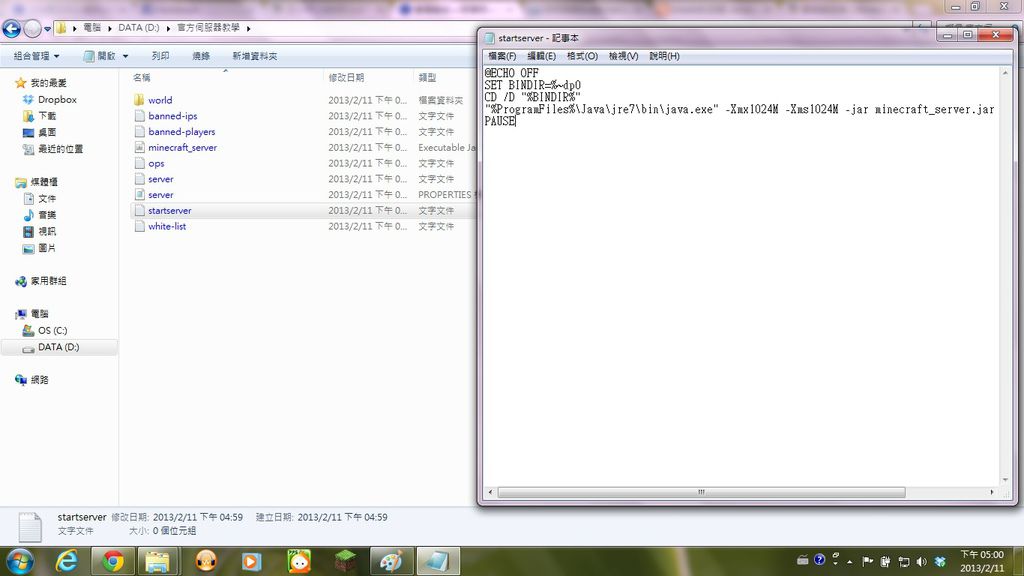Click the Notepad horizontal scrollbar thumb
This screenshot has width=1024, height=576.
point(701,492)
